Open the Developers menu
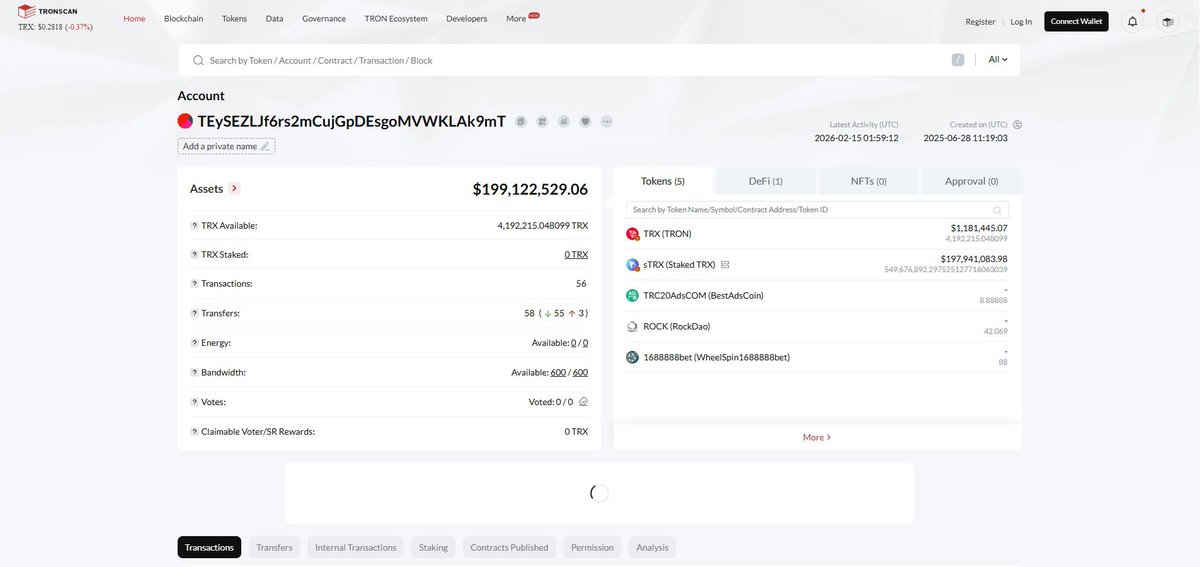 tap(467, 19)
